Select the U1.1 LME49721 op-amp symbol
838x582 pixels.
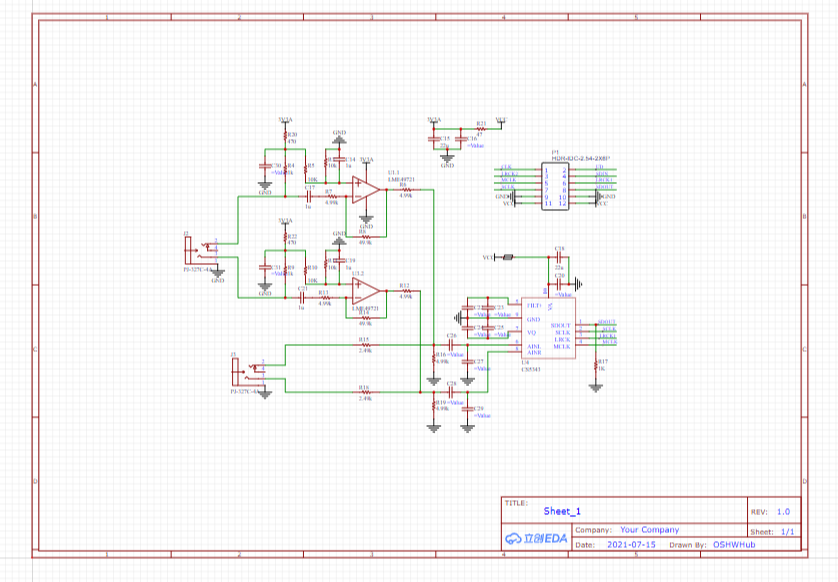[366, 190]
